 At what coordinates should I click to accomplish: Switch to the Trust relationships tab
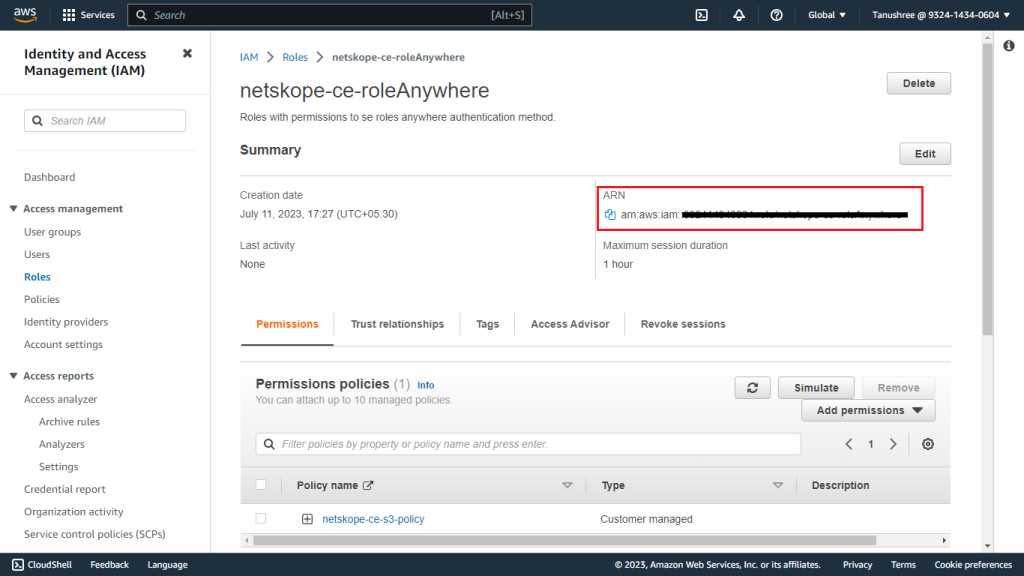click(x=397, y=324)
